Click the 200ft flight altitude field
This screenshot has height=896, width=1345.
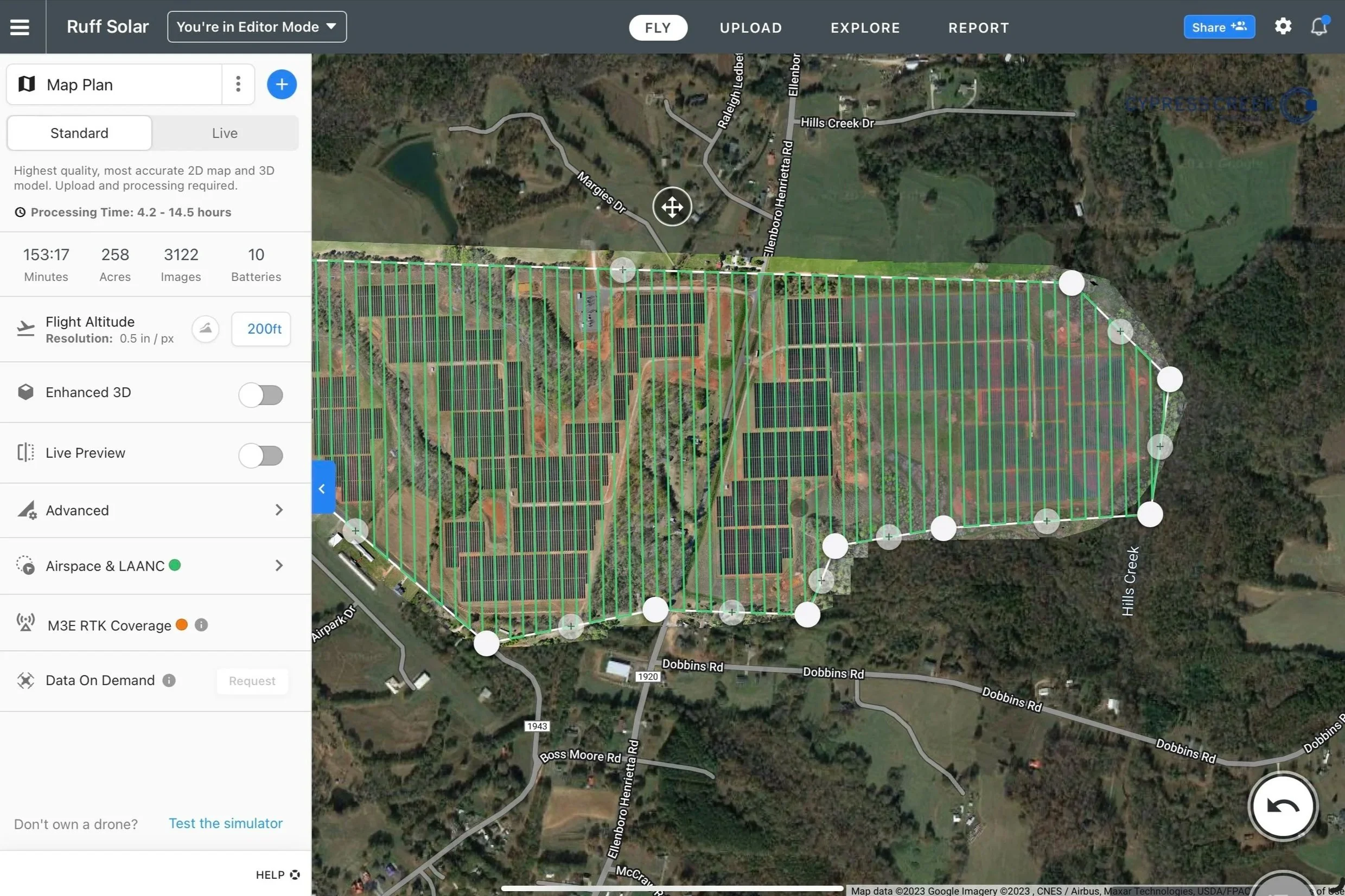tap(261, 329)
